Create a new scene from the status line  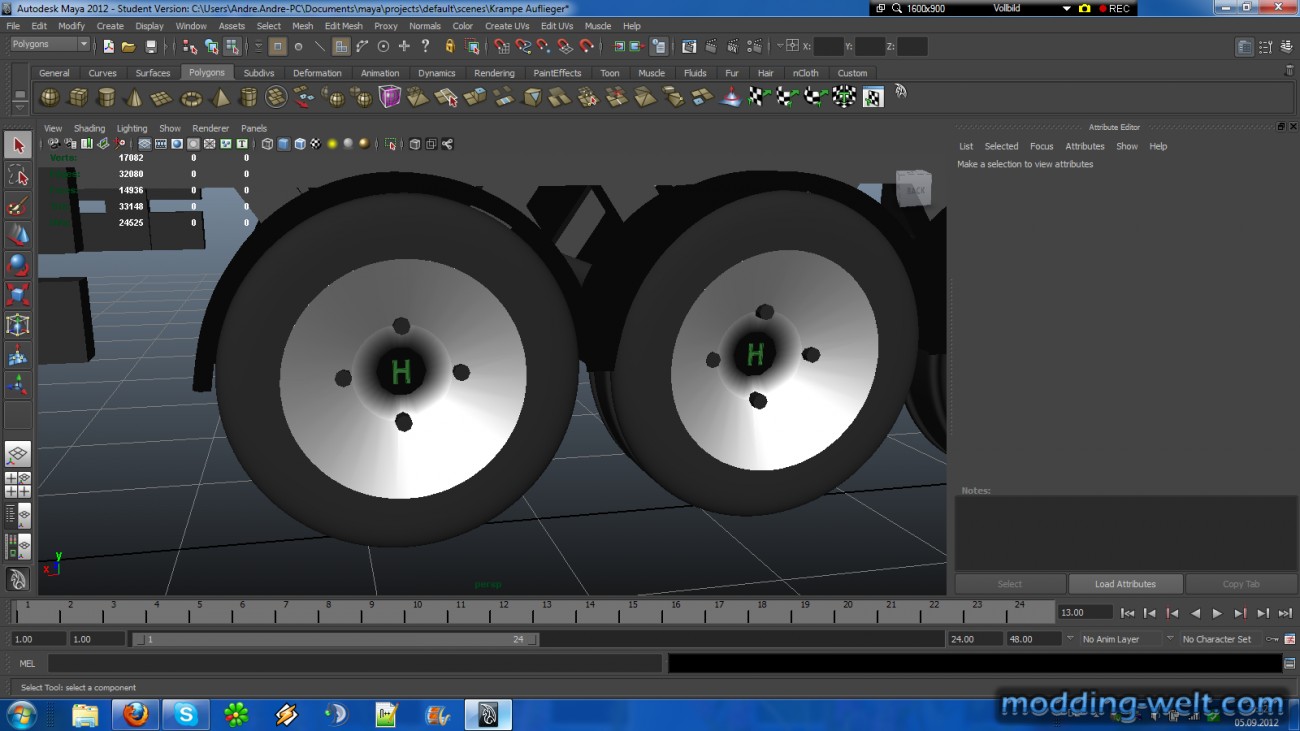(108, 46)
